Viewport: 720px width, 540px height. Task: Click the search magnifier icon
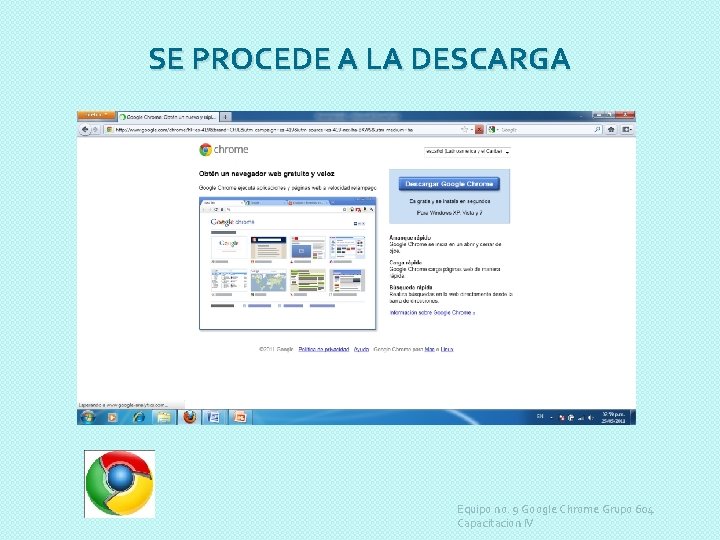597,130
